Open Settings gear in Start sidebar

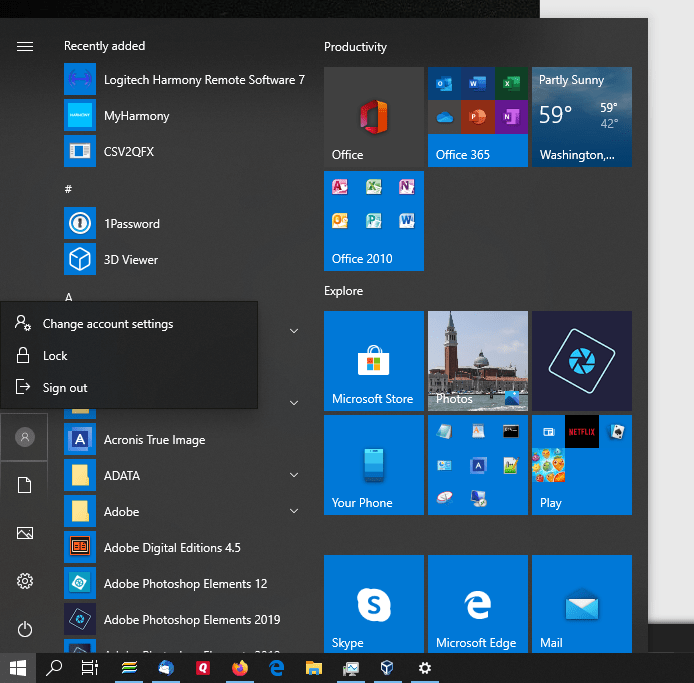tap(24, 581)
